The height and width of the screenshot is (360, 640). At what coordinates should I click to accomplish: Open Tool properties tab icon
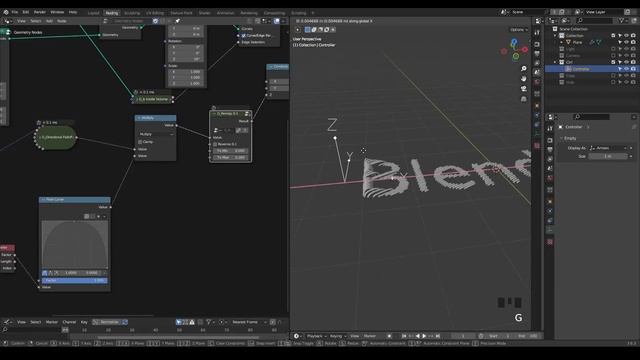(550, 129)
